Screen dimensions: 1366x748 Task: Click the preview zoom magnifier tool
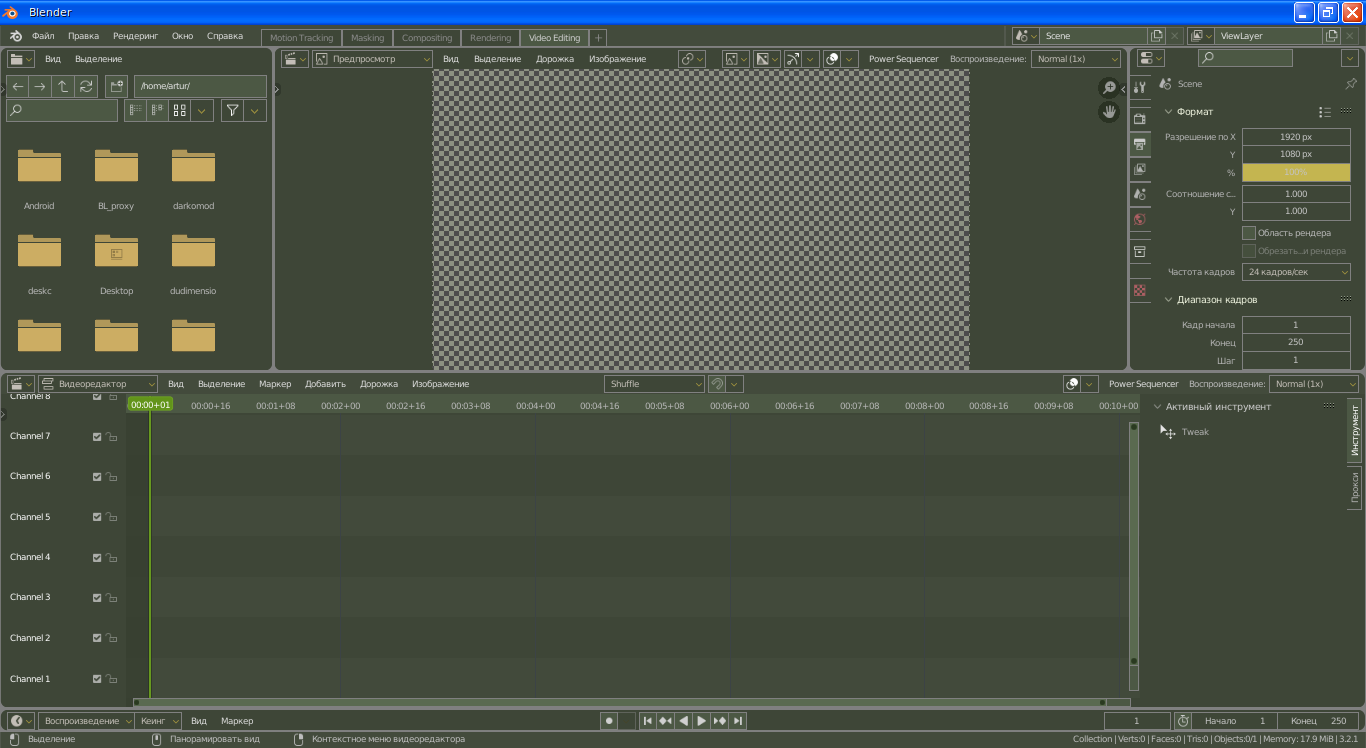tap(1109, 88)
